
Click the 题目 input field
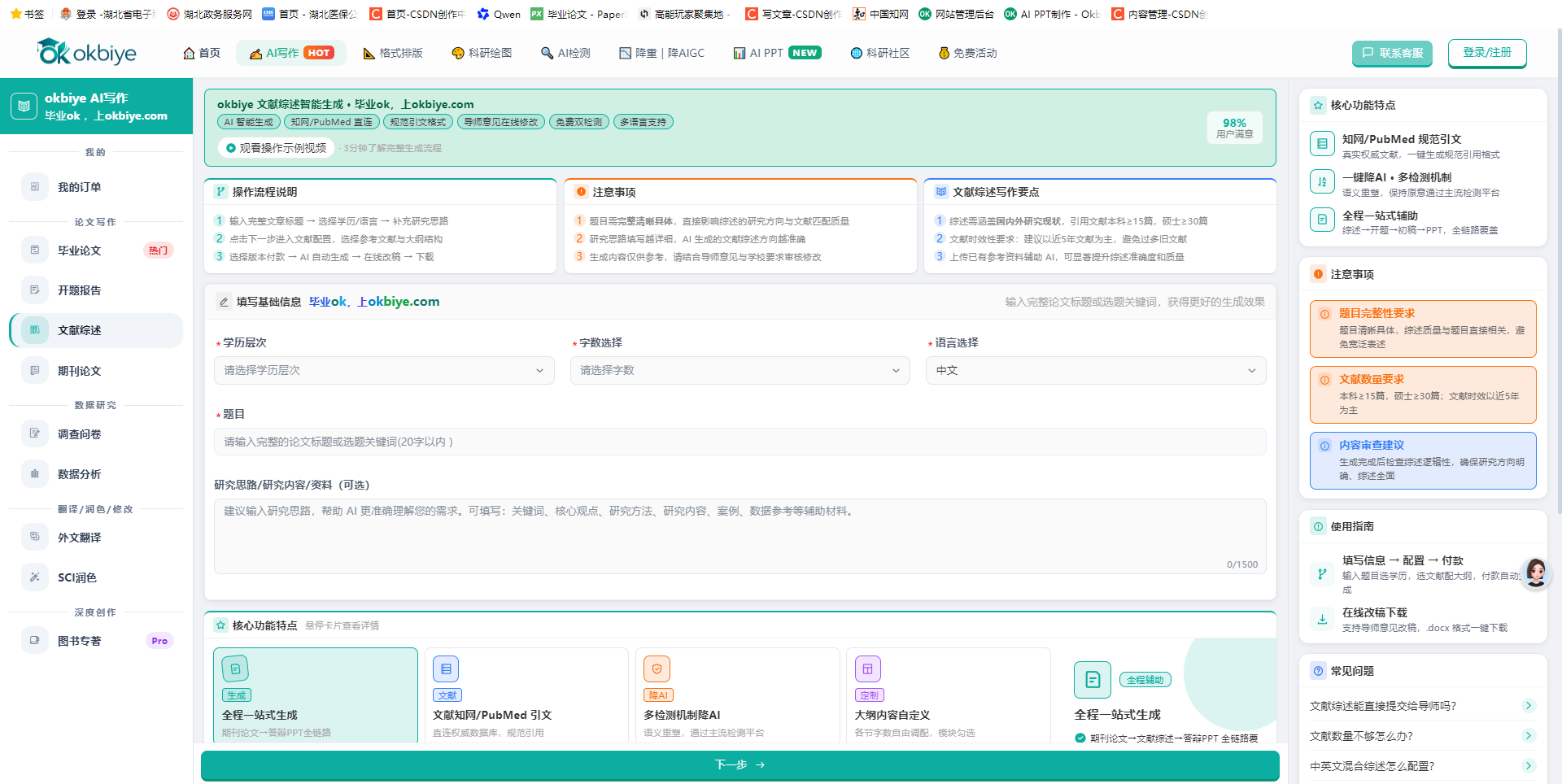tap(740, 442)
